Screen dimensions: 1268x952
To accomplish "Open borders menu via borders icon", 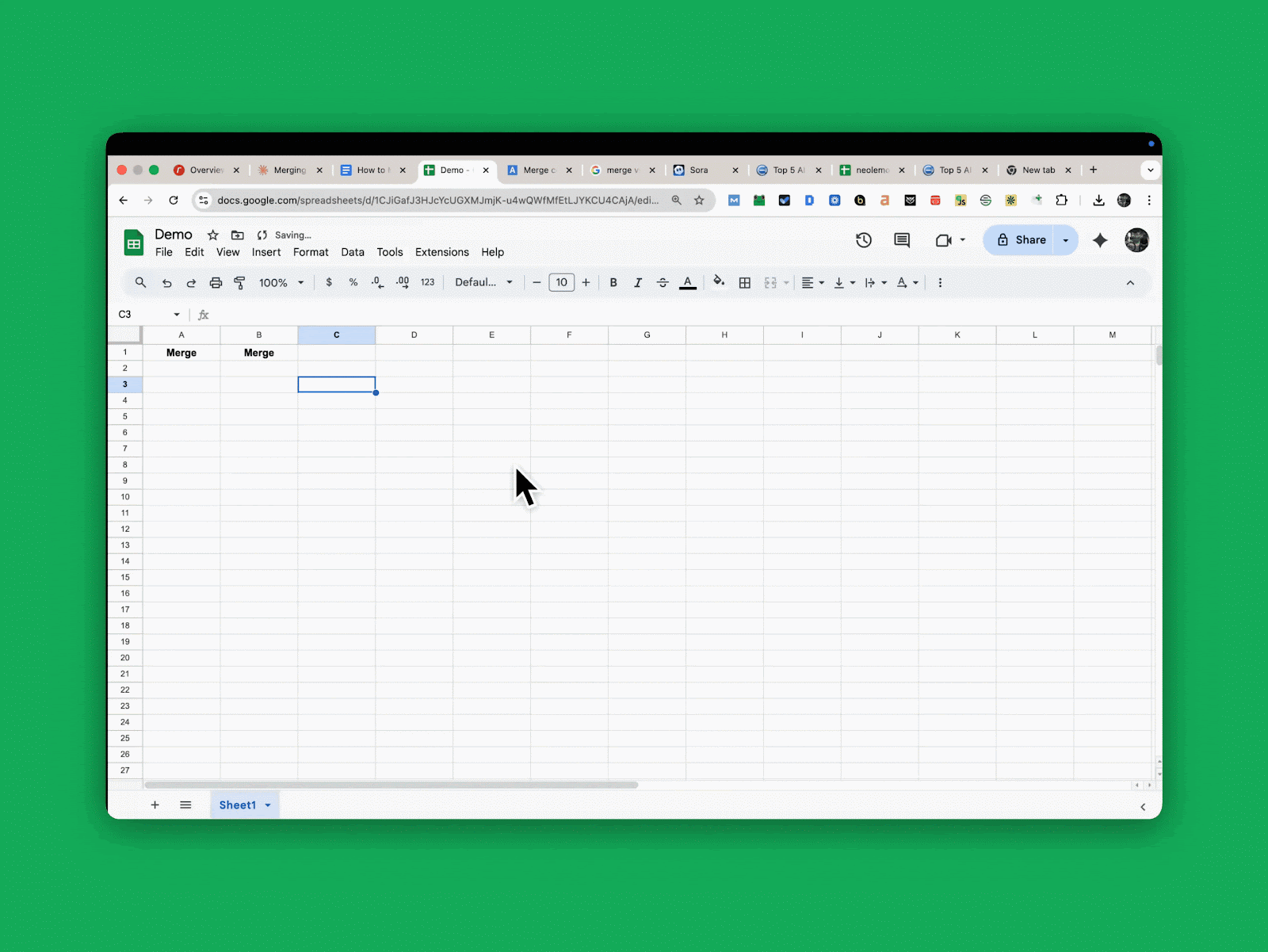I will click(744, 282).
